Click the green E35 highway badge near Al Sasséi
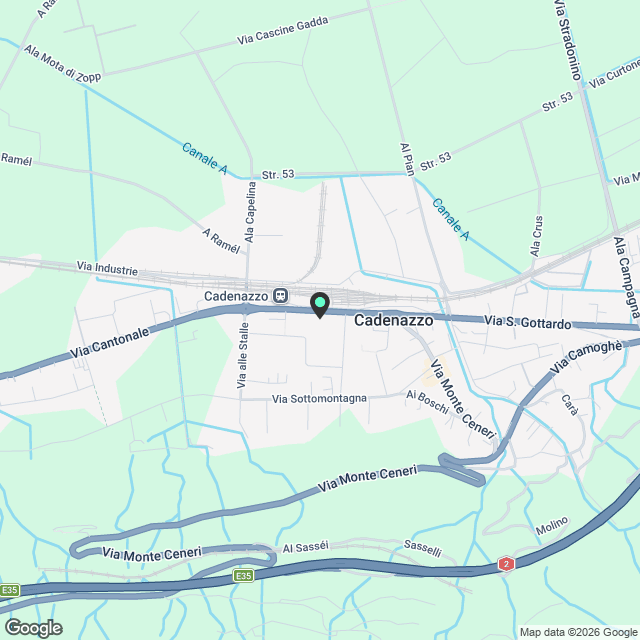Viewport: 640px width, 640px height. 244,576
